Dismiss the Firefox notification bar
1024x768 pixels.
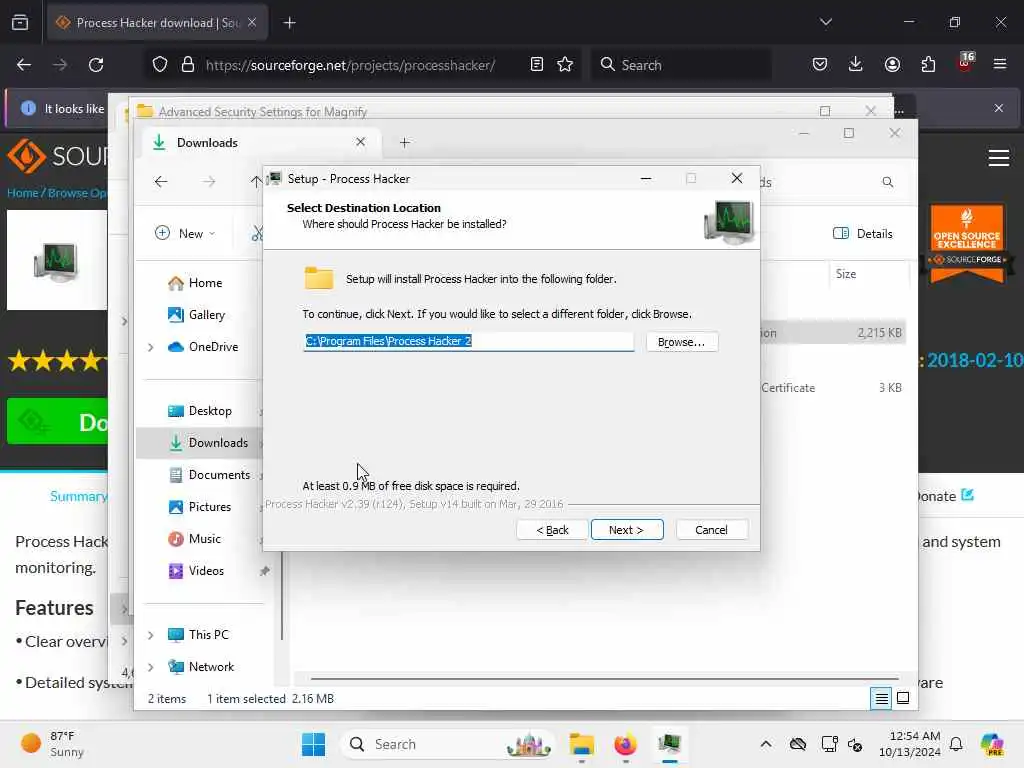coord(999,108)
